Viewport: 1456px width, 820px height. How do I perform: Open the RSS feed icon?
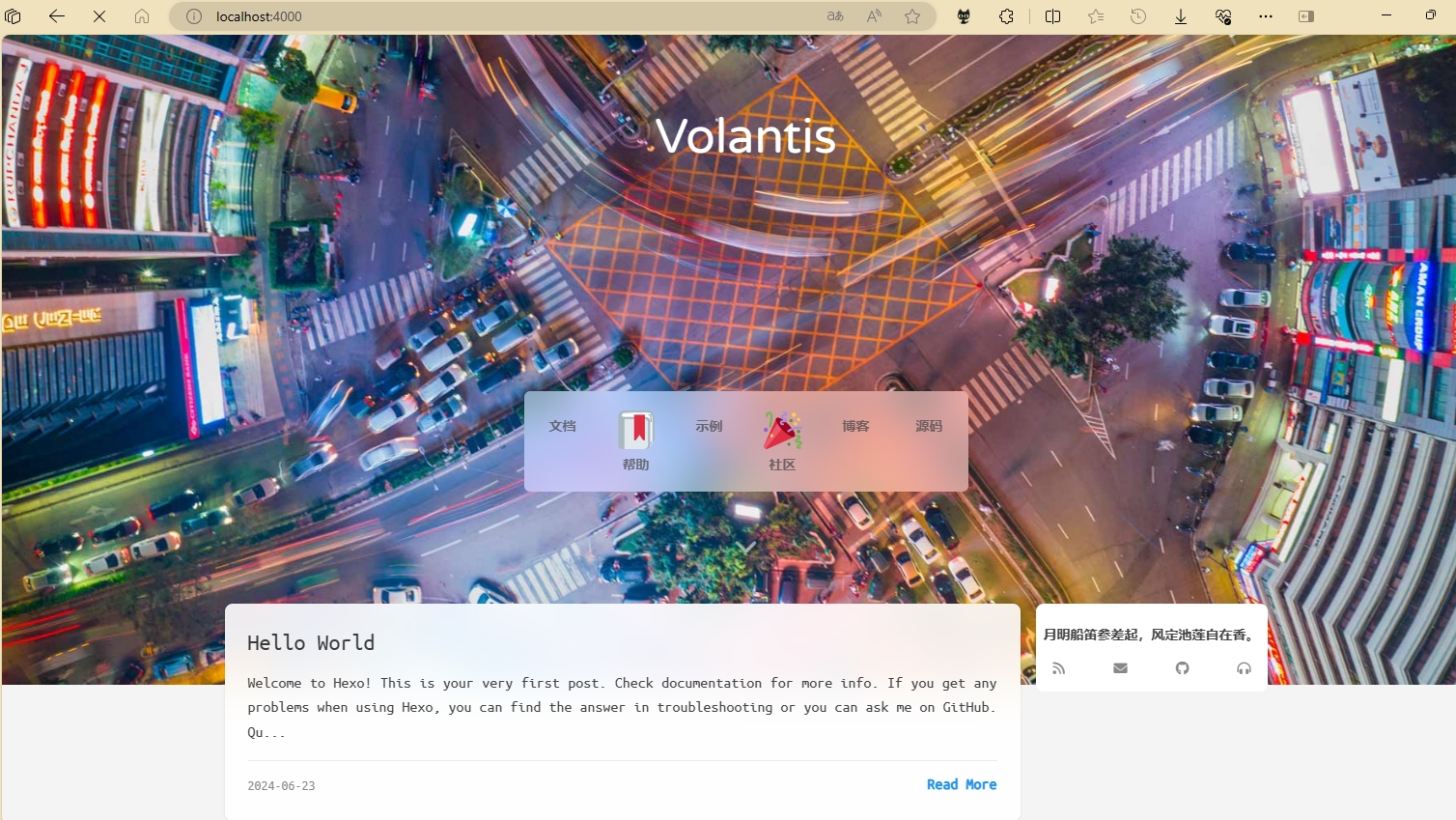(x=1059, y=668)
